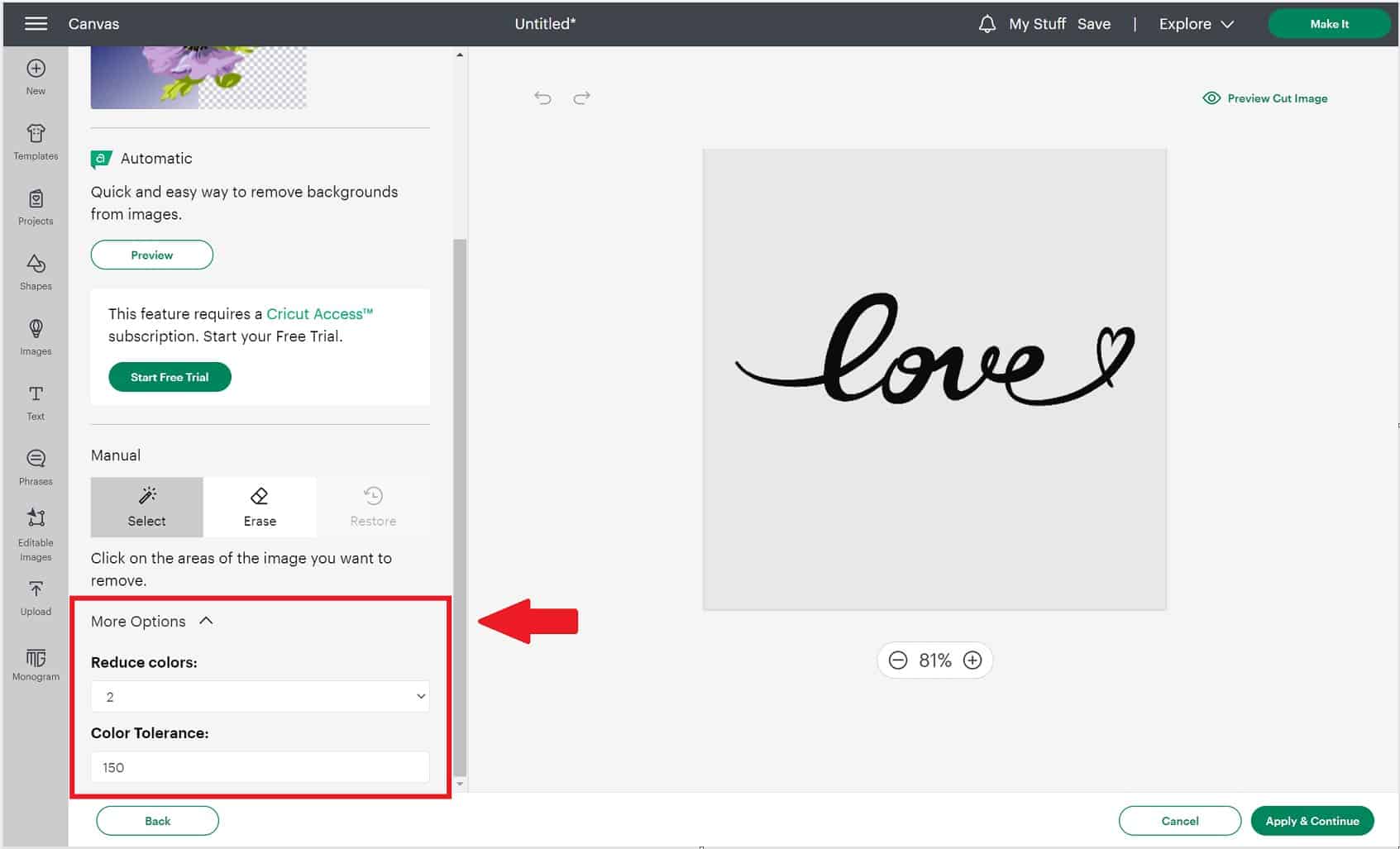Click inside the Color Tolerance field

coord(260,767)
